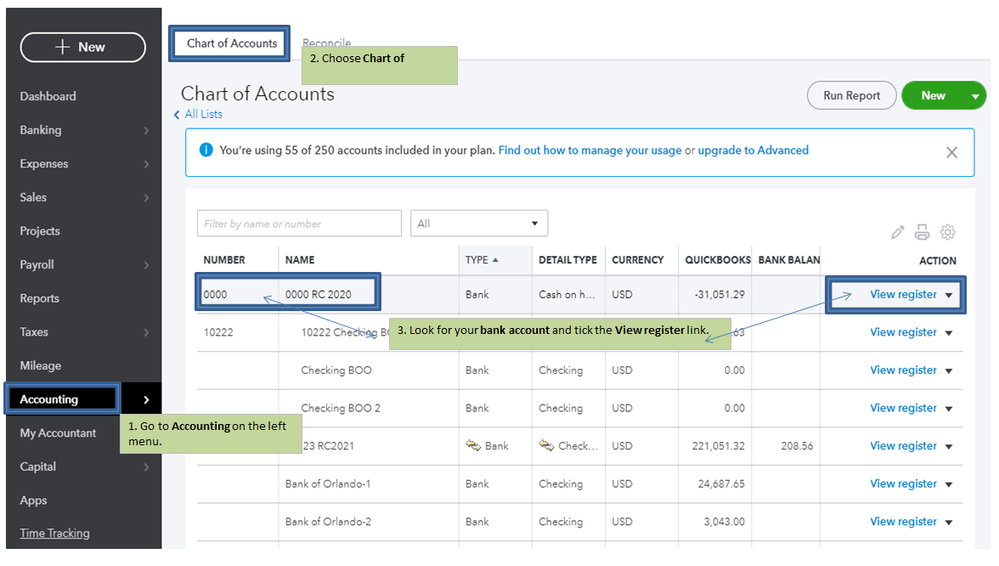This screenshot has height=566, width=999.
Task: Select the Chart of Accounts tab
Action: pos(231,43)
